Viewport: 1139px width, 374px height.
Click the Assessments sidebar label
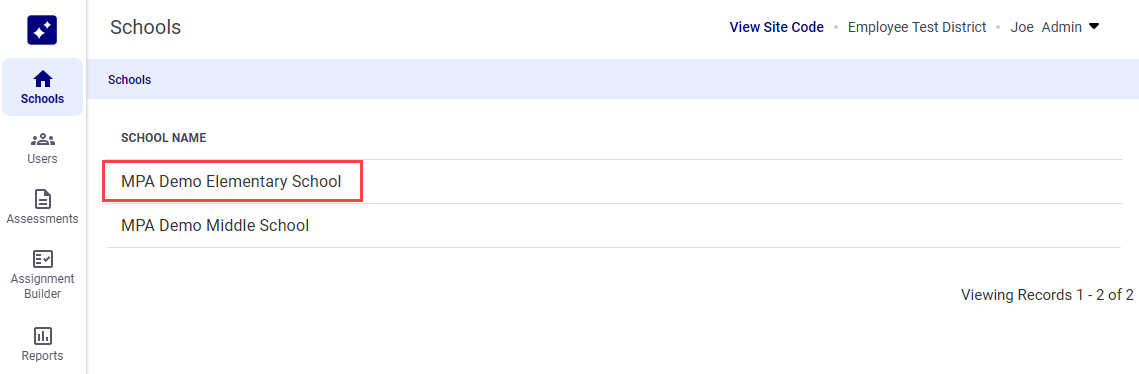click(43, 219)
